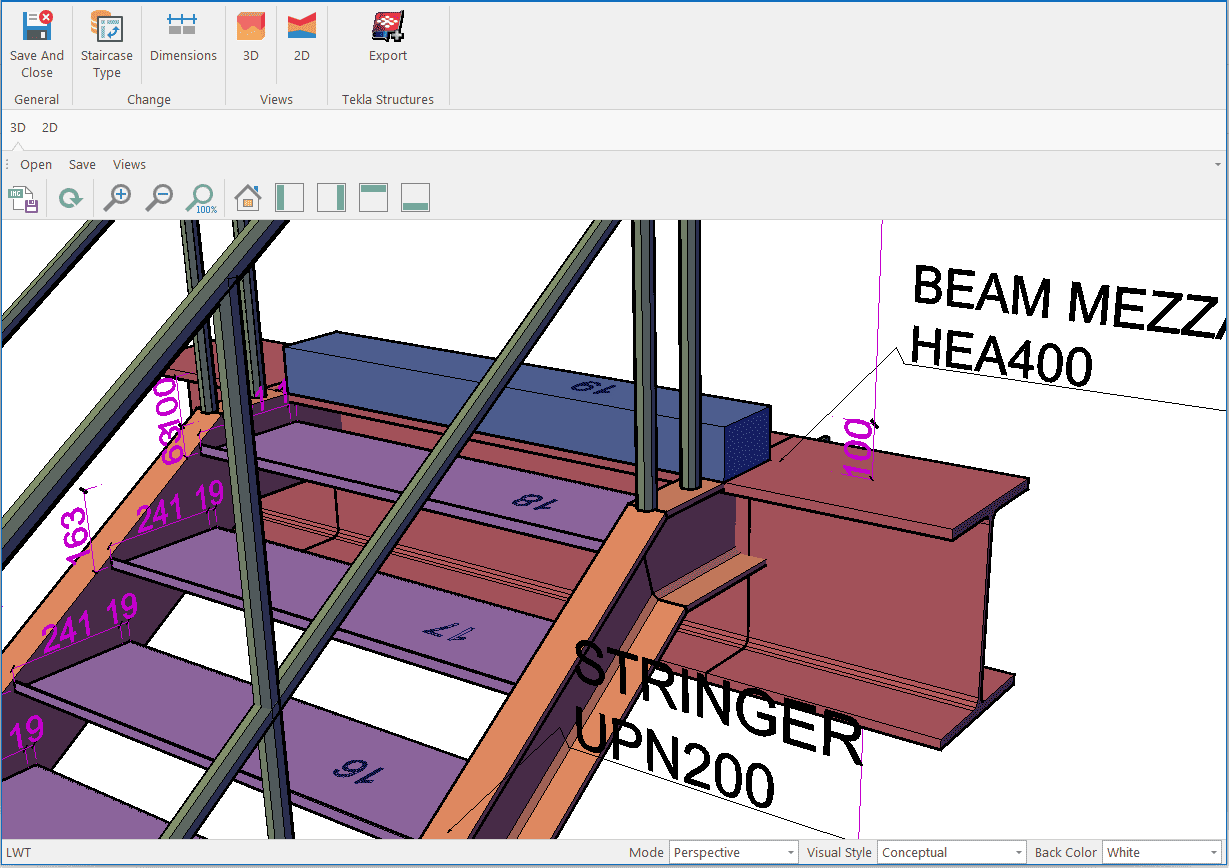Zoom in on the model

click(x=118, y=198)
